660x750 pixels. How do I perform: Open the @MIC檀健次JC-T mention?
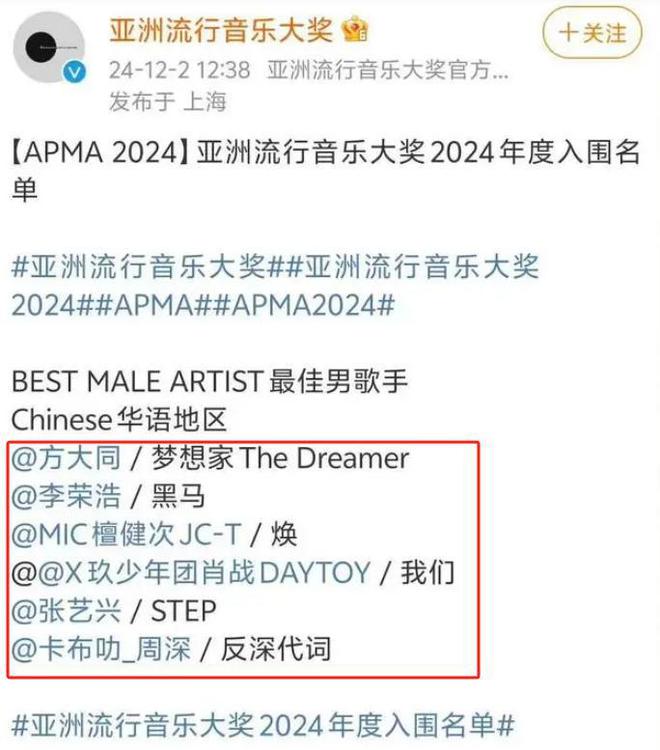coord(126,534)
